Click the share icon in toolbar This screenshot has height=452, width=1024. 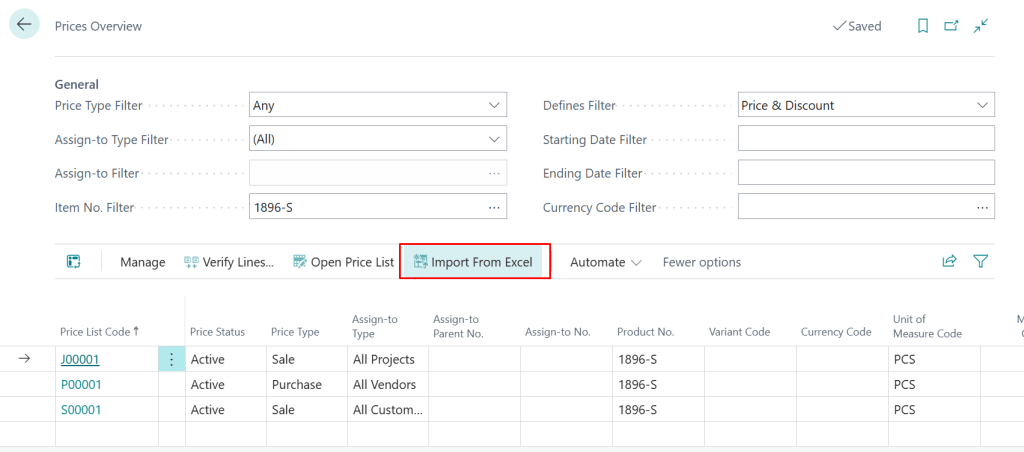[x=949, y=262]
